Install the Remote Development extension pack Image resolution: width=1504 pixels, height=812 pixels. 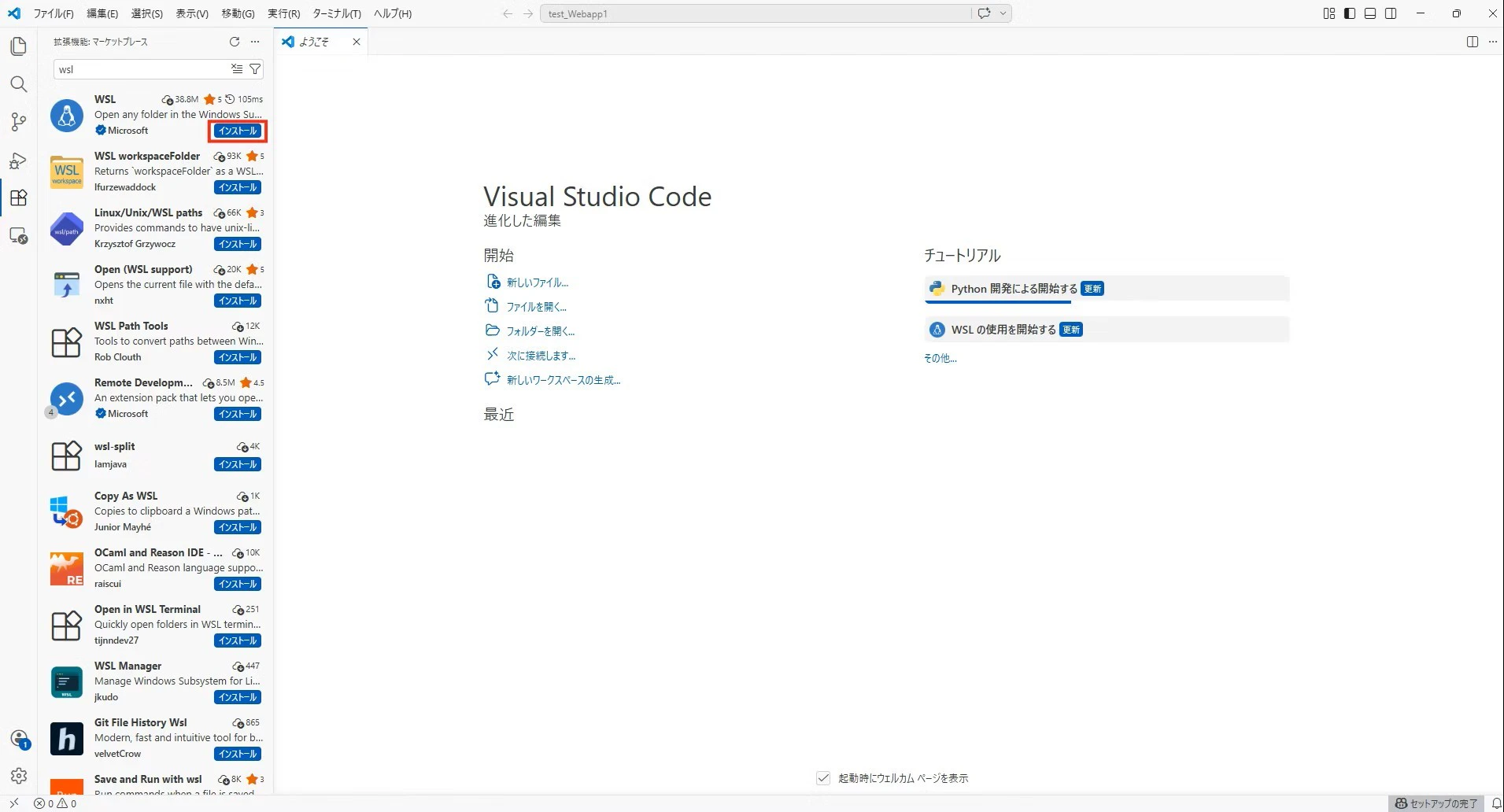pos(238,414)
